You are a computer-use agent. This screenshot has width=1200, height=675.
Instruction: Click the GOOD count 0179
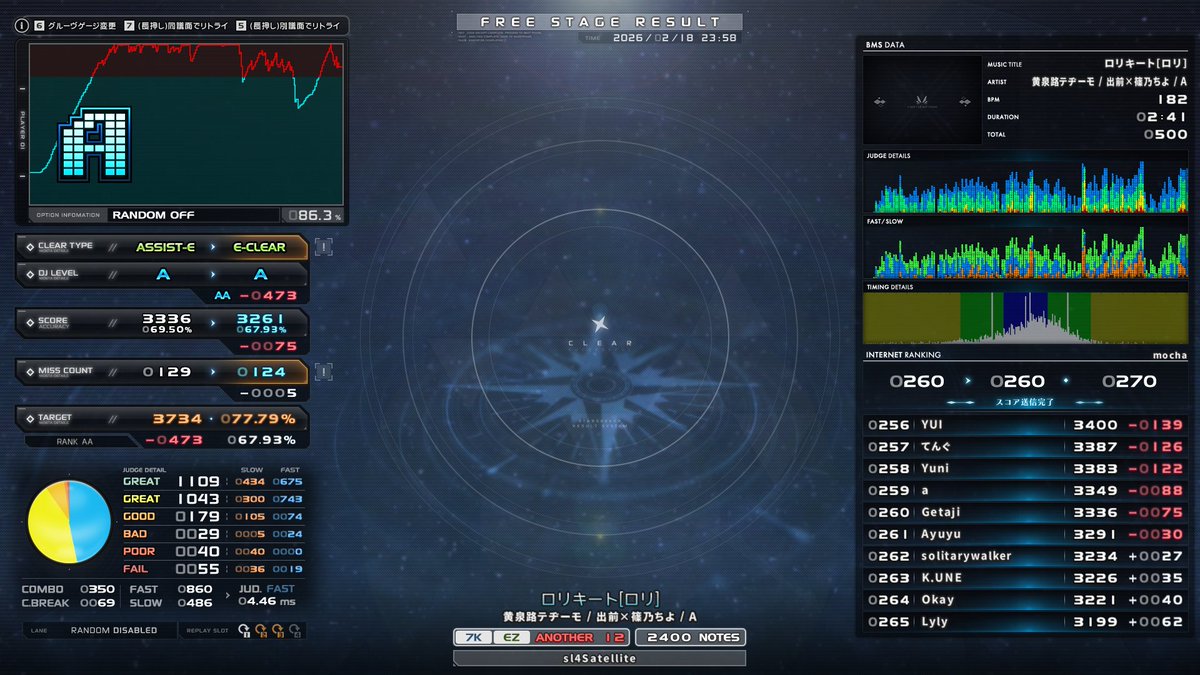point(198,517)
